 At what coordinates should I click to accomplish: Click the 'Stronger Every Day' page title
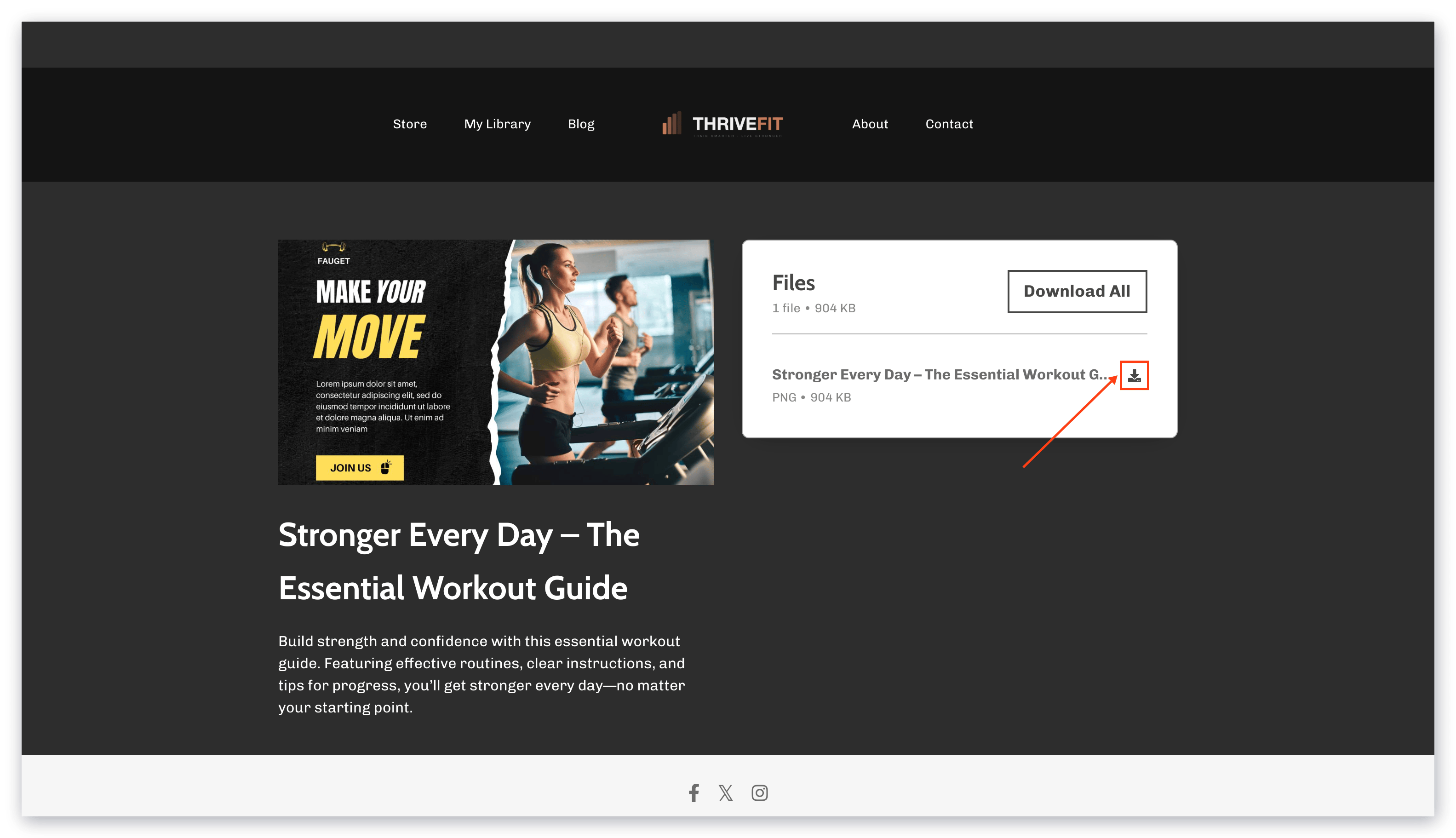click(x=459, y=561)
